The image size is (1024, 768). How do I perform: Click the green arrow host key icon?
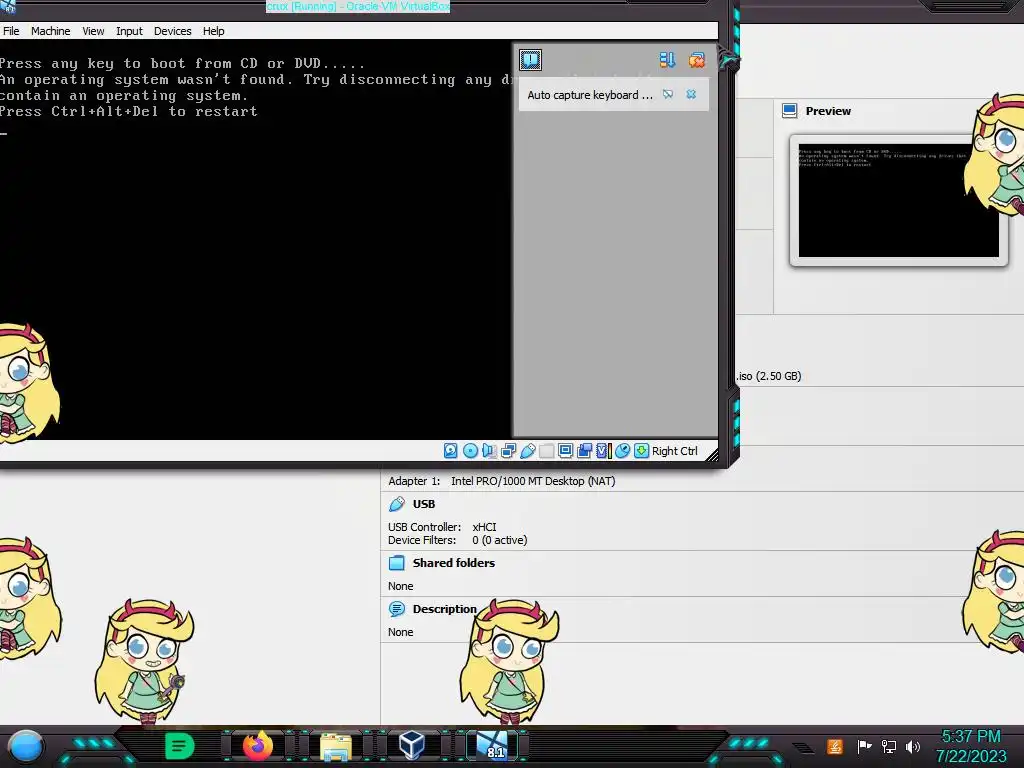pyautogui.click(x=641, y=451)
